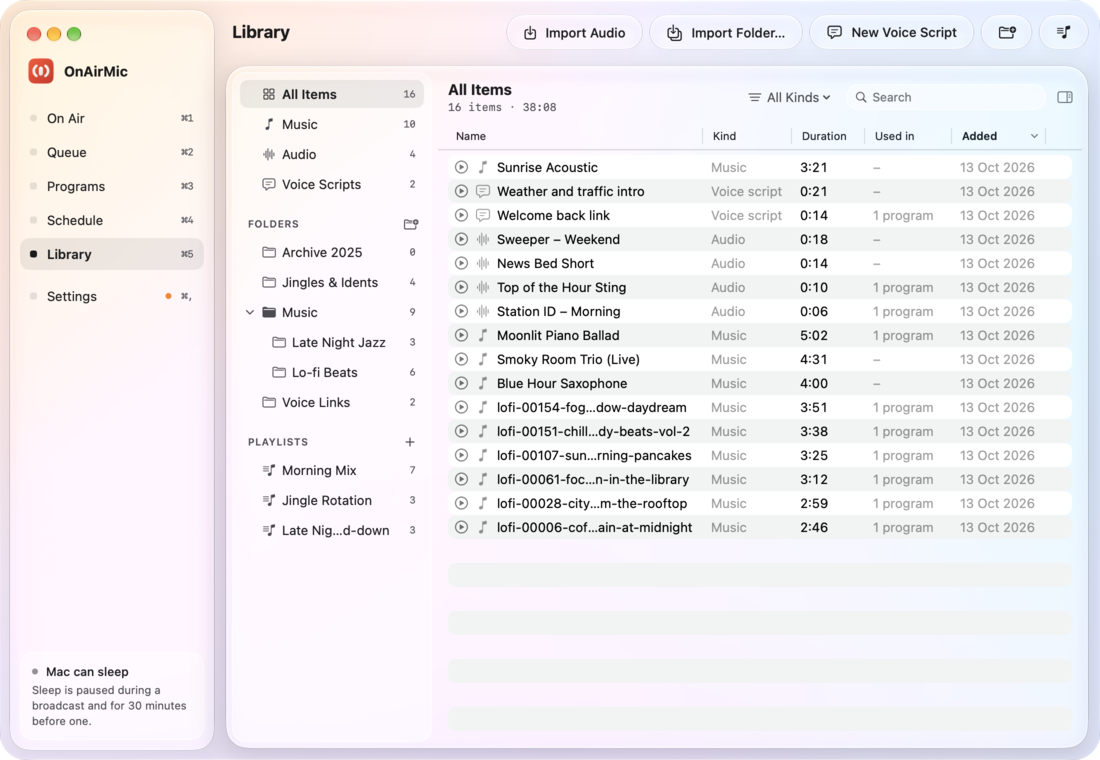
Task: Open the Archive 2025 folder
Action: pyautogui.click(x=332, y=253)
